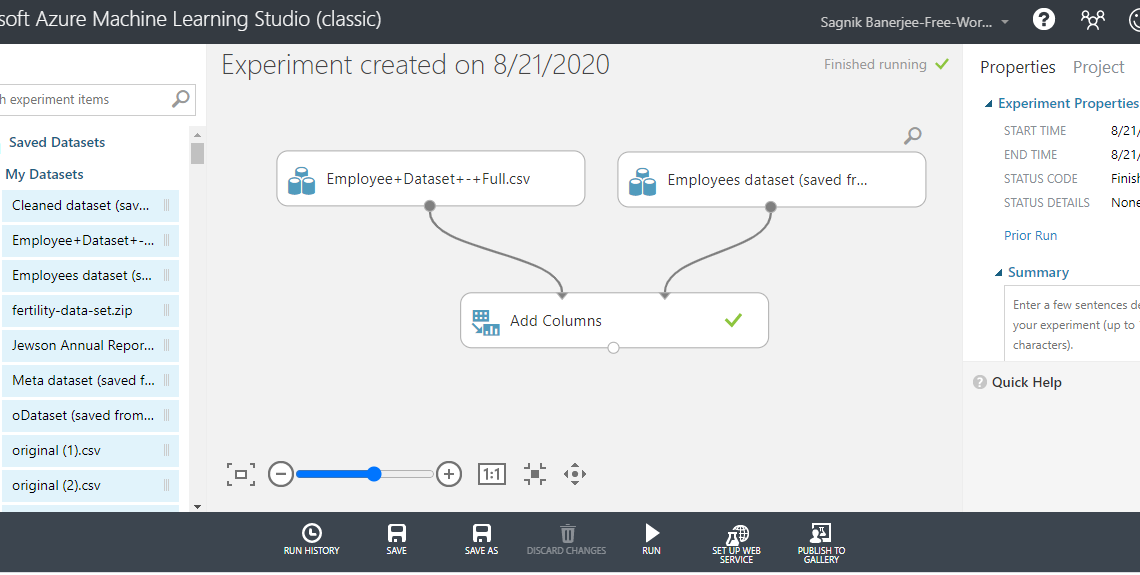Collapse the Experiment Properties section
This screenshot has width=1140, height=575.
[989, 104]
